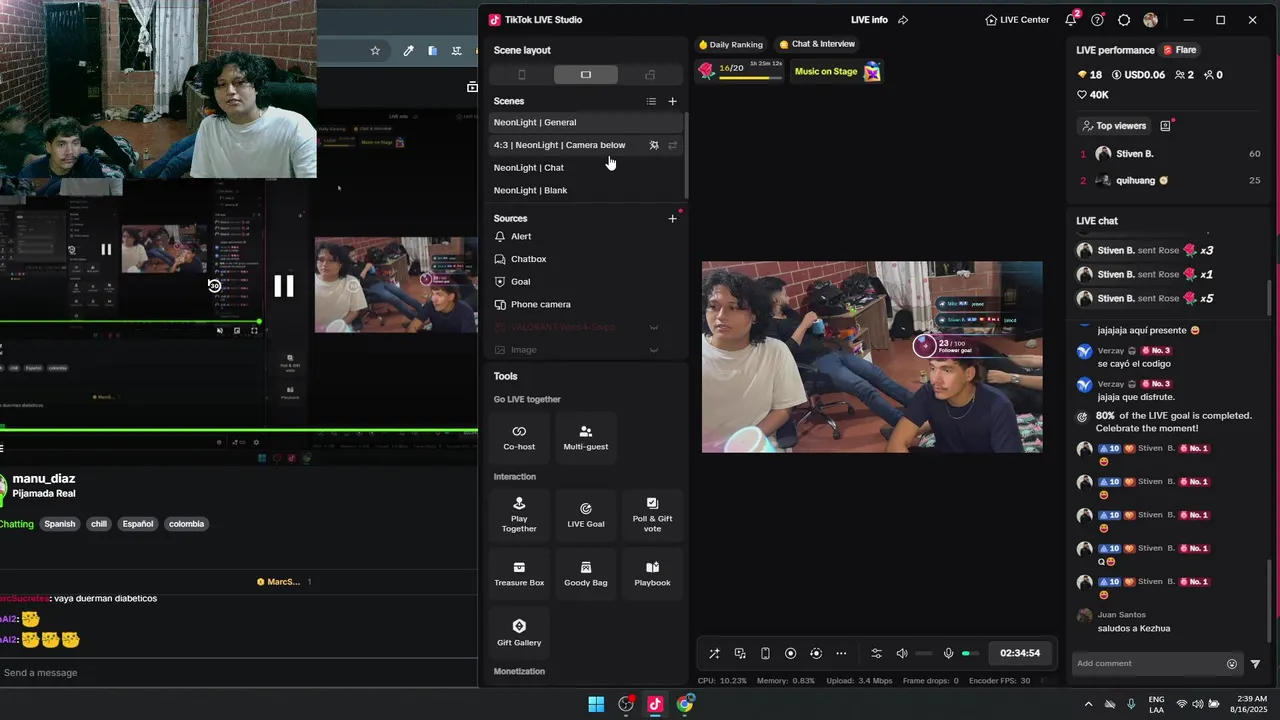Click swap arrows icon on Camera below scene
Image resolution: width=1280 pixels, height=720 pixels.
(x=673, y=145)
